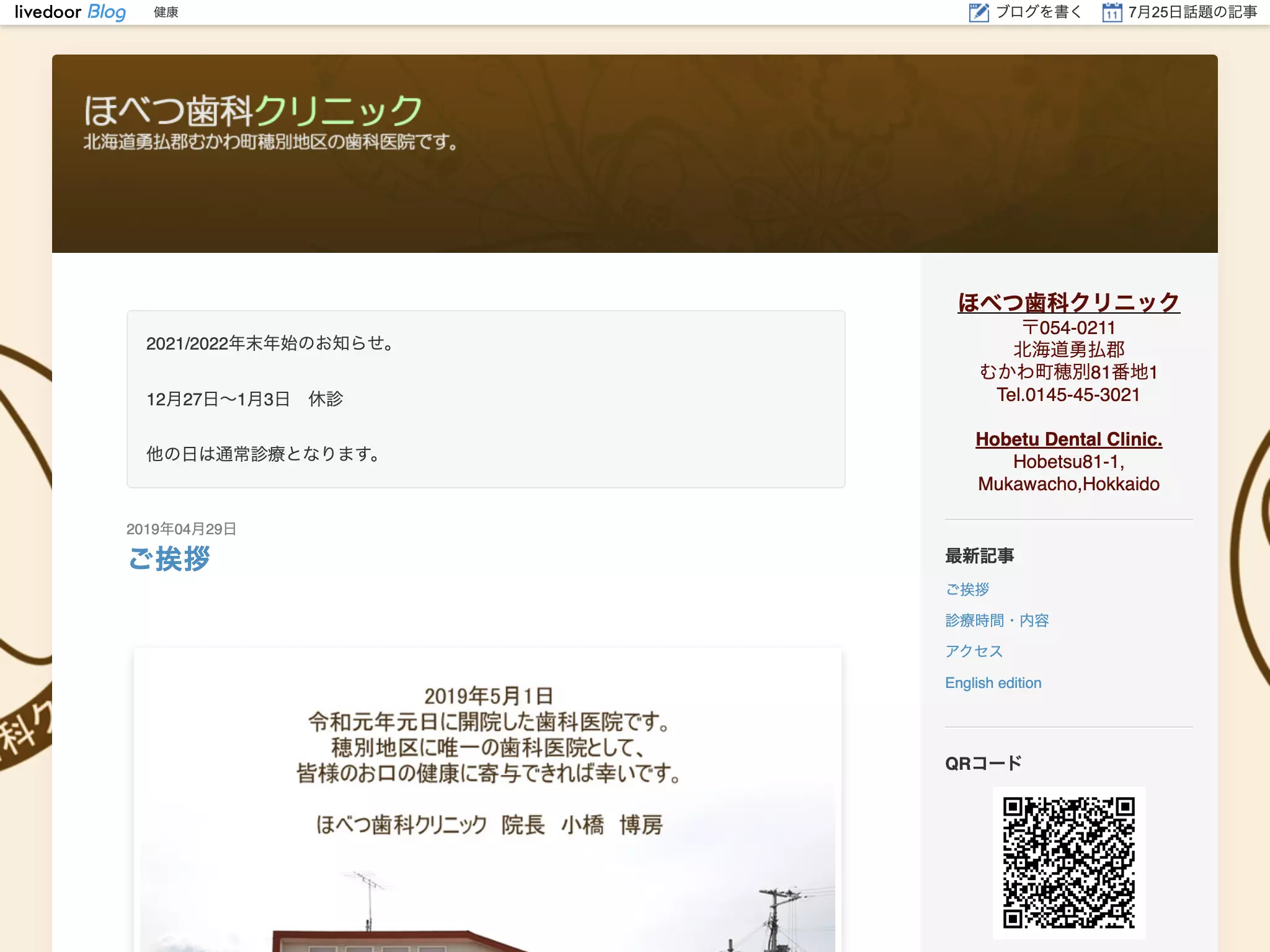Click the Hobetu Dental Clinic. heading
The height and width of the screenshot is (952, 1270).
(x=1068, y=439)
